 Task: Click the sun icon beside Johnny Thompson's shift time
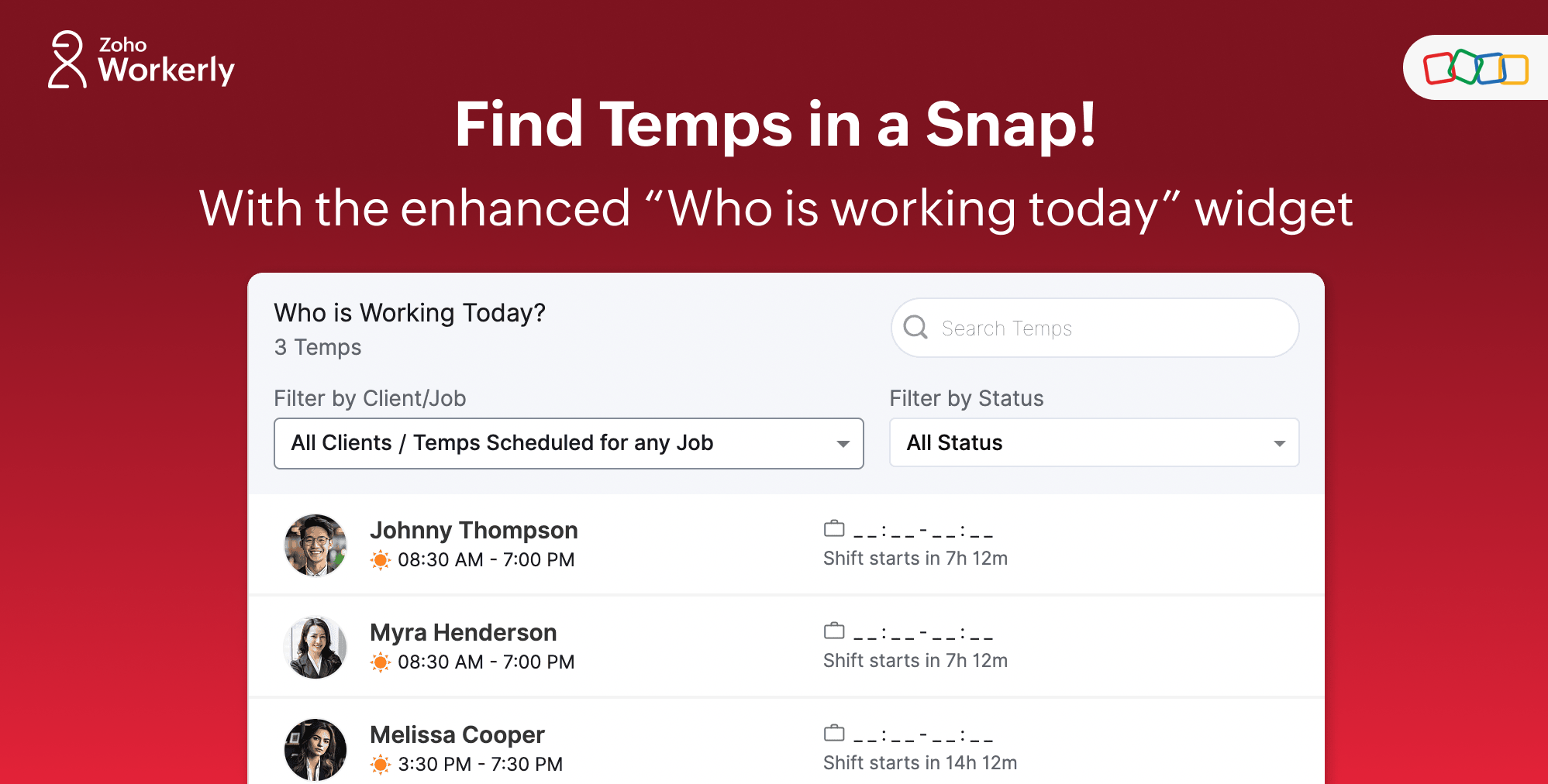coord(381,559)
